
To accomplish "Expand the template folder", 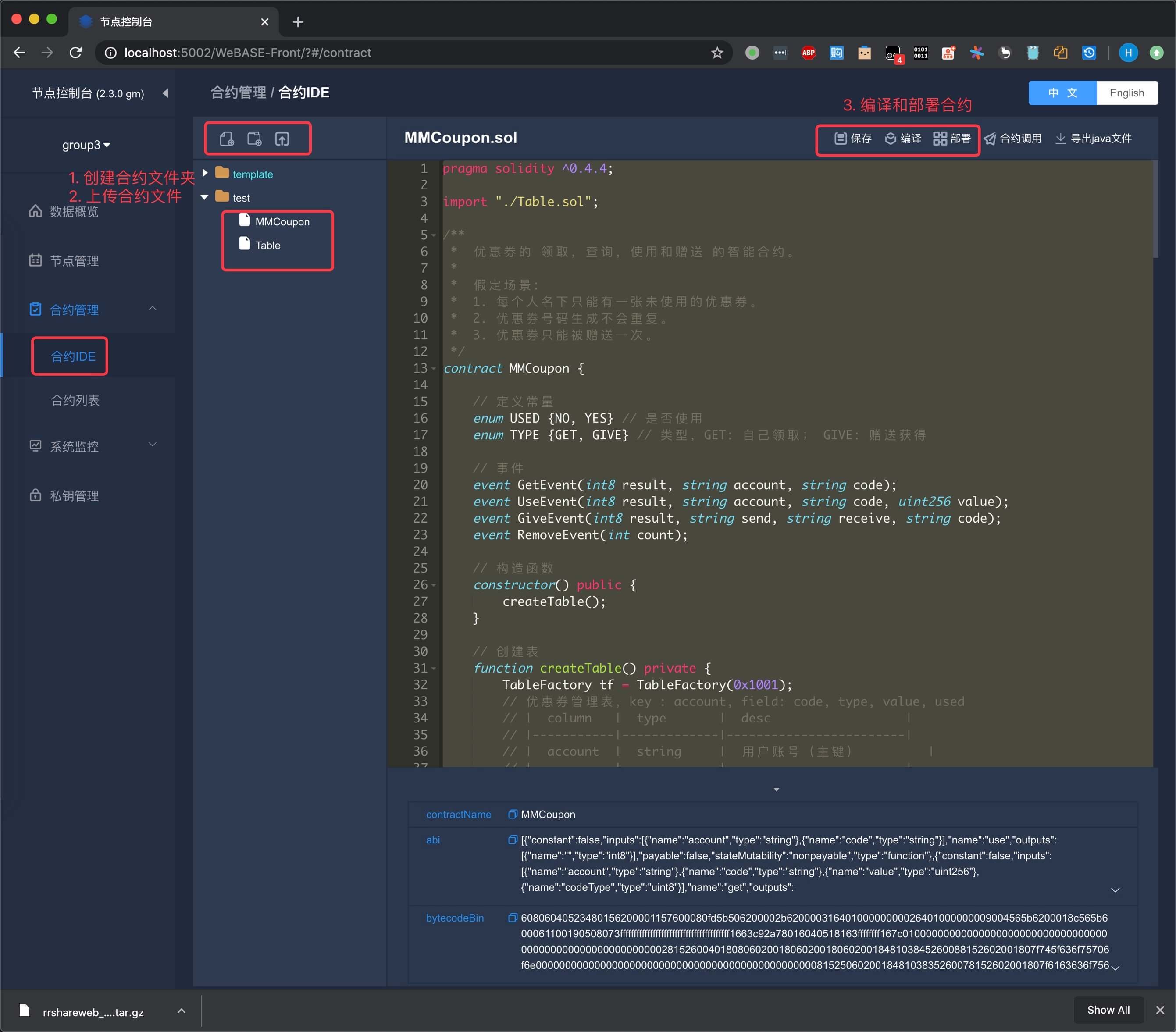I will point(205,173).
